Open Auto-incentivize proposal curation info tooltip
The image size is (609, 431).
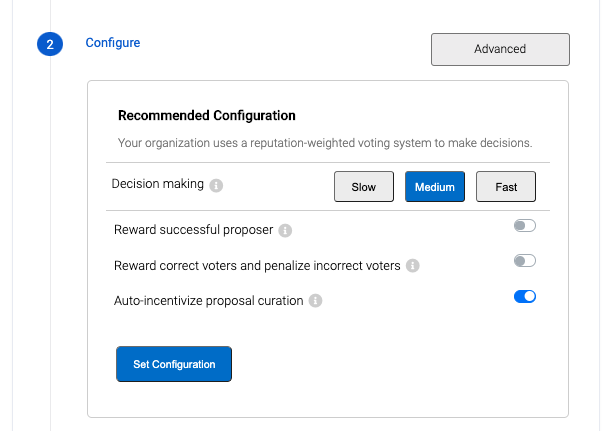[x=316, y=301]
